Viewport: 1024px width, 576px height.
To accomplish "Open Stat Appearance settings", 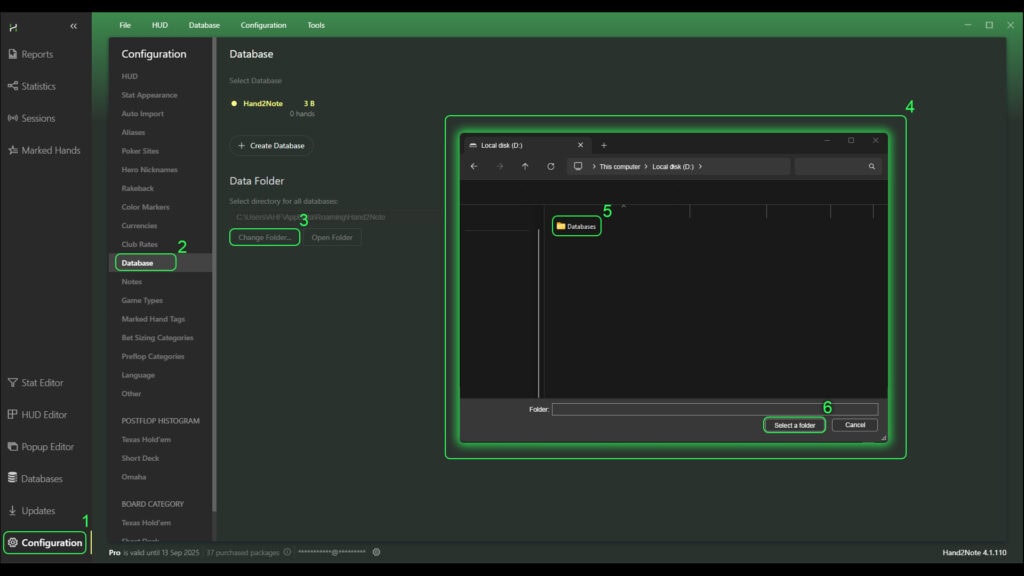I will (x=150, y=95).
